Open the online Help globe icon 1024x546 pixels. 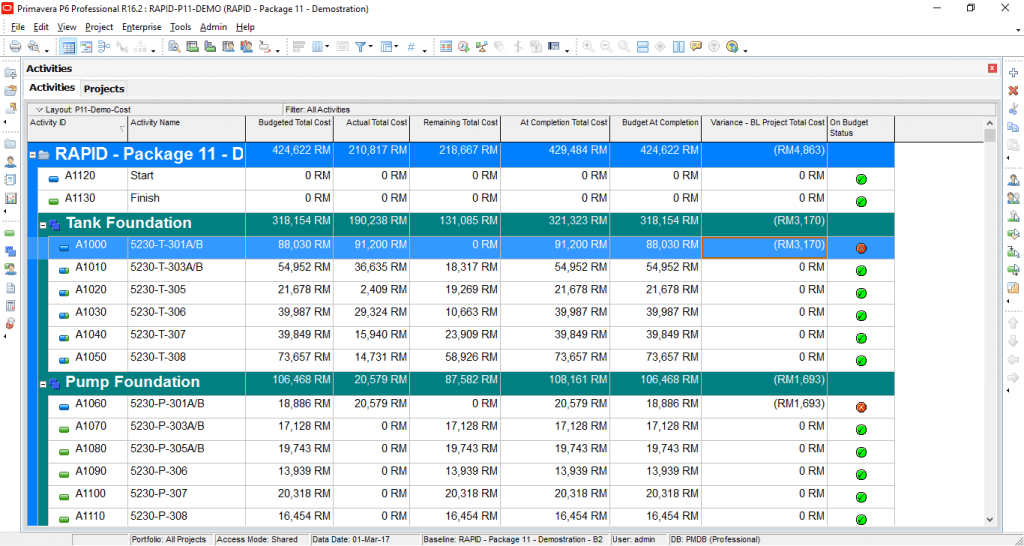pyautogui.click(x=732, y=46)
